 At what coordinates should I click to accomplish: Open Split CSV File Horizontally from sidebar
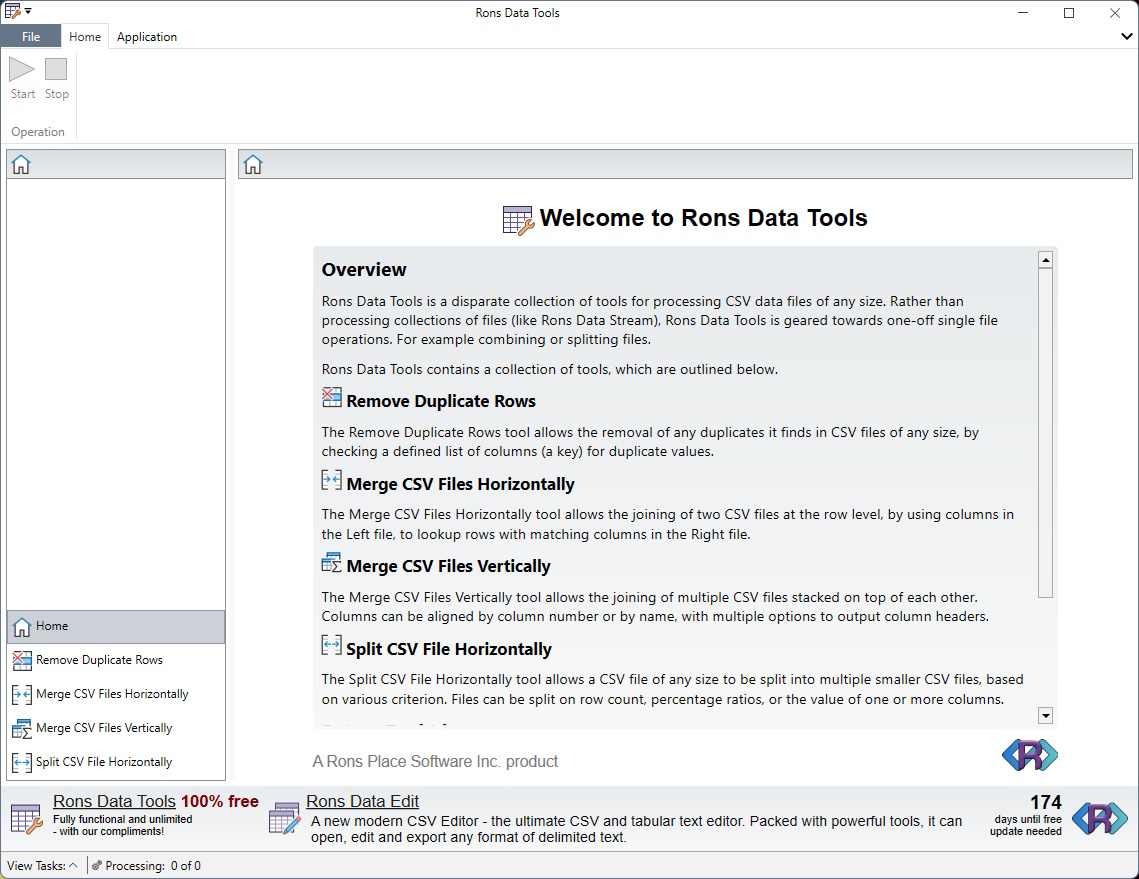point(104,762)
